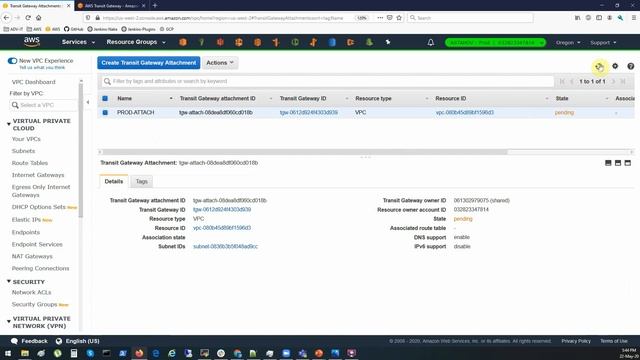Open Security Groups in sidebar
640x360 pixels.
coord(35,304)
